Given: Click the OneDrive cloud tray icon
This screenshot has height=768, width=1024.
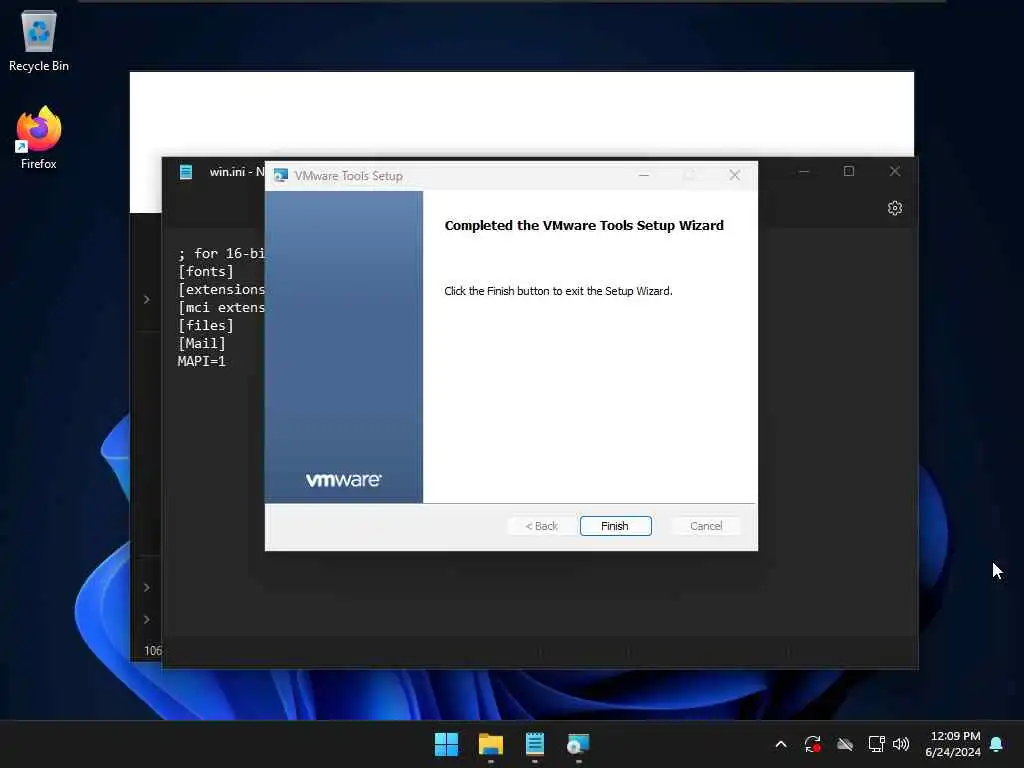Looking at the screenshot, I should (x=844, y=744).
